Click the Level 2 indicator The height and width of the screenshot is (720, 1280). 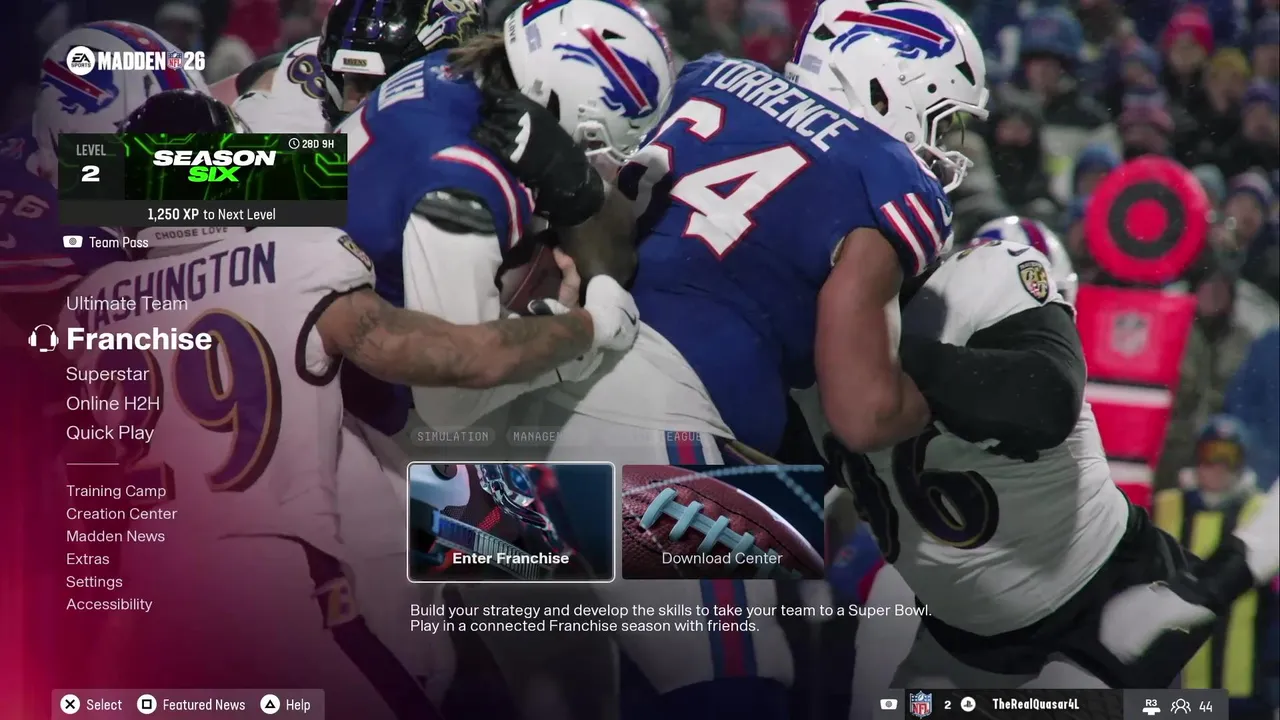[91, 166]
